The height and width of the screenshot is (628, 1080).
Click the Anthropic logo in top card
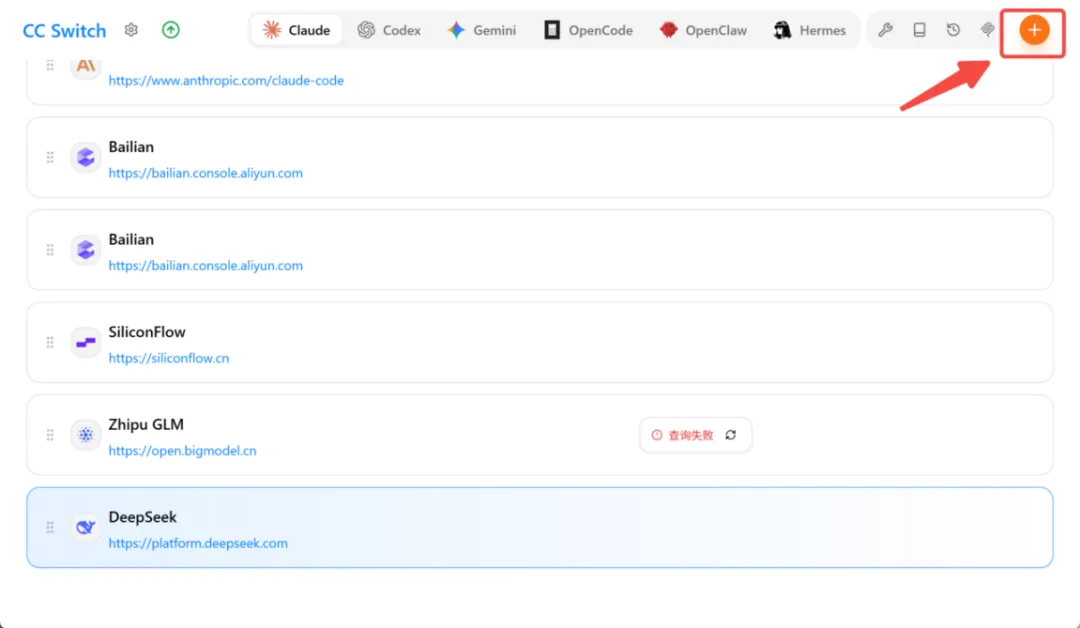click(x=85, y=67)
